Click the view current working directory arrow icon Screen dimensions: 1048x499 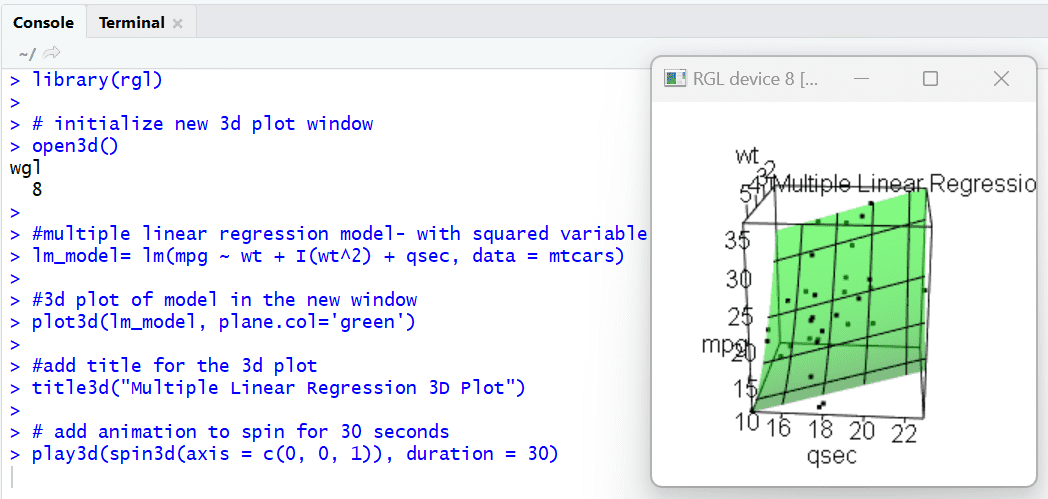click(51, 52)
